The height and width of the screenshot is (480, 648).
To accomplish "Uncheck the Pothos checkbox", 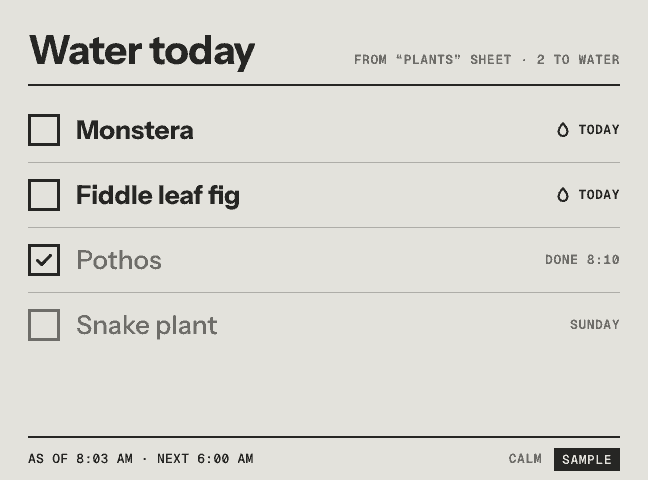I will pos(44,260).
